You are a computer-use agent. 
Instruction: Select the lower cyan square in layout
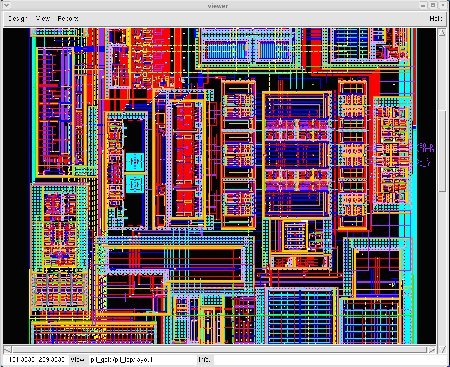tap(135, 185)
